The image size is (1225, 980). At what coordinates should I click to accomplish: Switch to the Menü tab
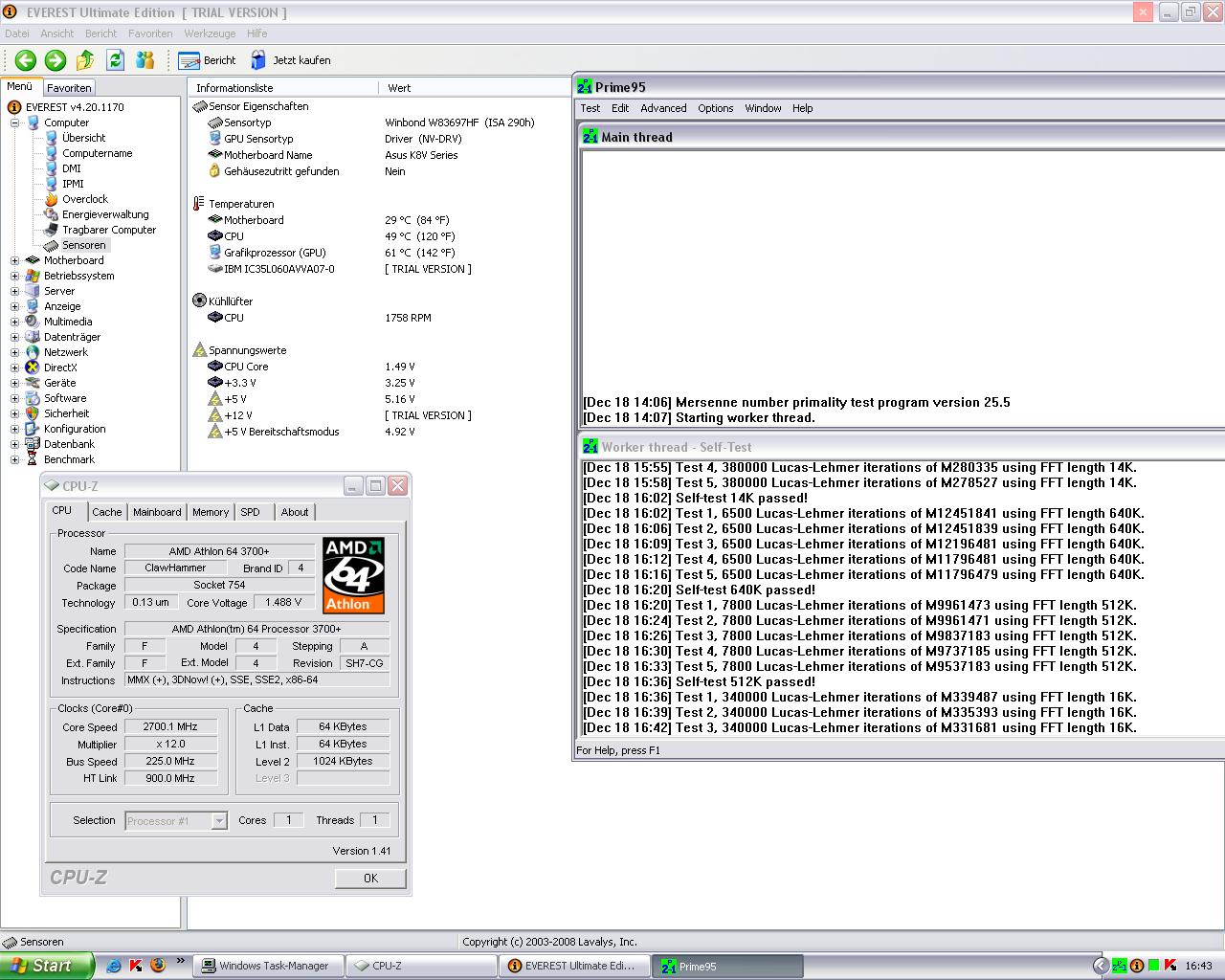(21, 86)
